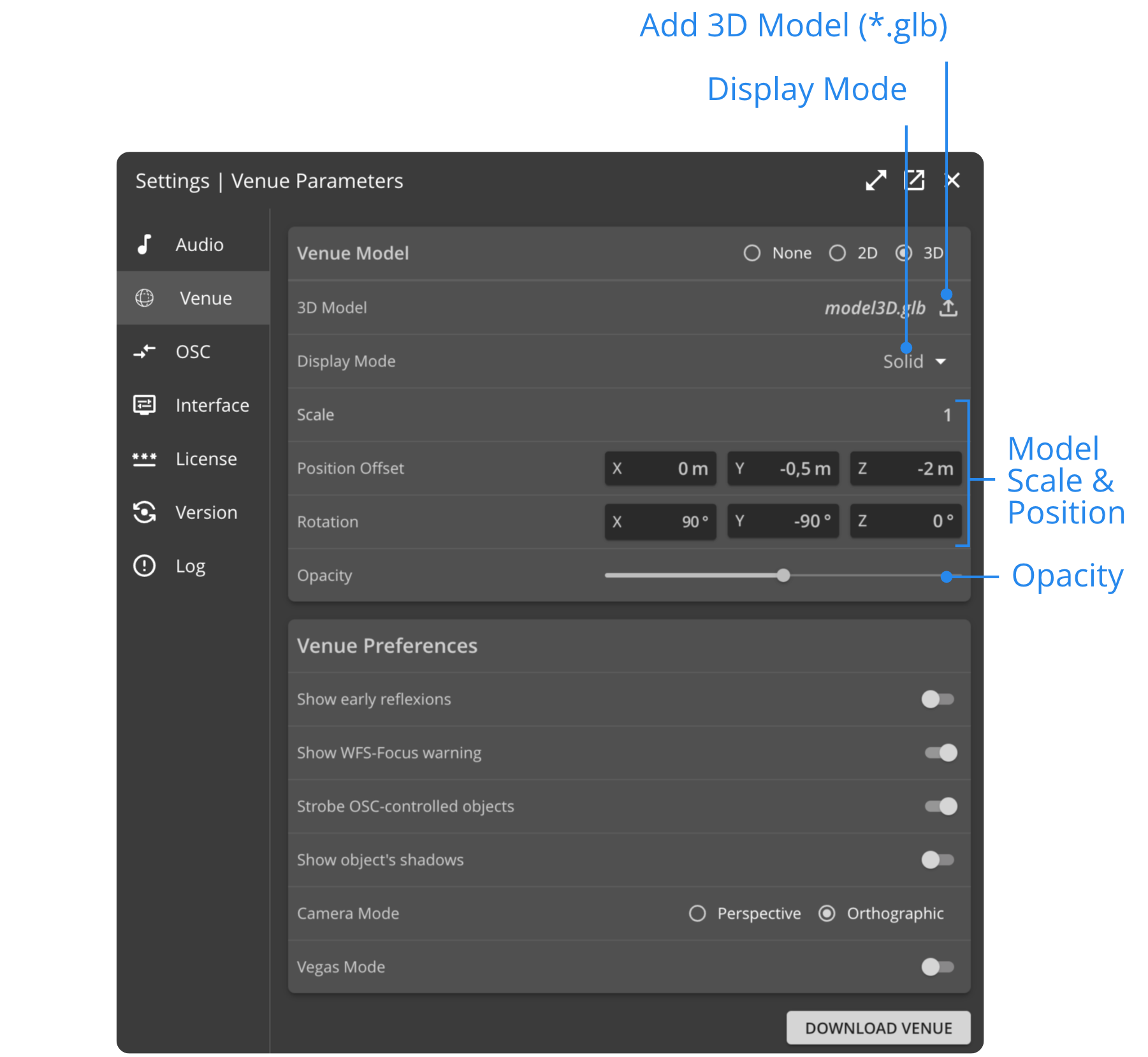Screen dimensions: 1148x1057
Task: Disable Show WFS-Focus warning switch
Action: click(x=941, y=753)
